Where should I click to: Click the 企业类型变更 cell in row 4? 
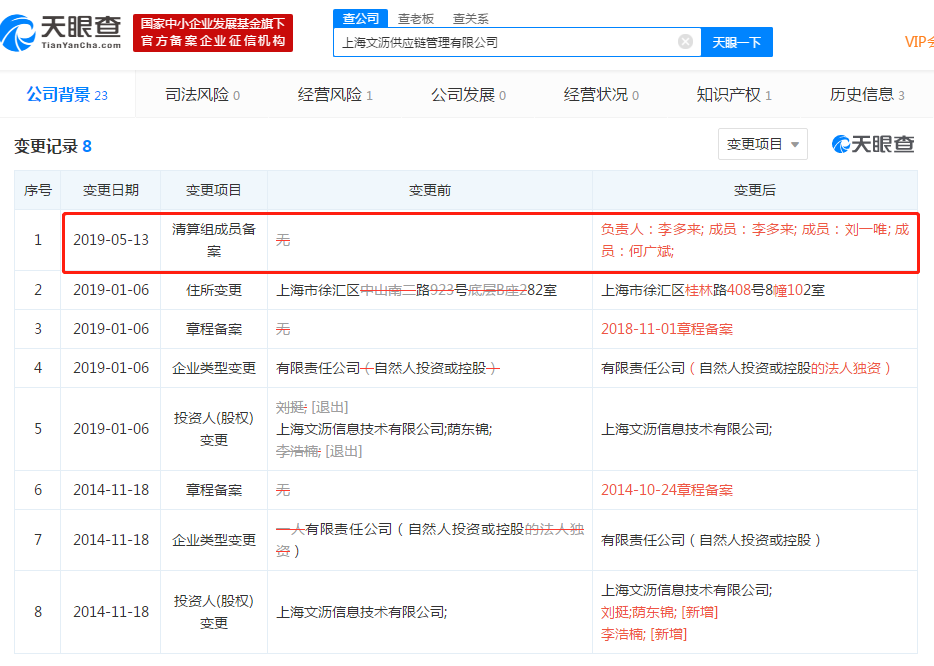[x=214, y=368]
